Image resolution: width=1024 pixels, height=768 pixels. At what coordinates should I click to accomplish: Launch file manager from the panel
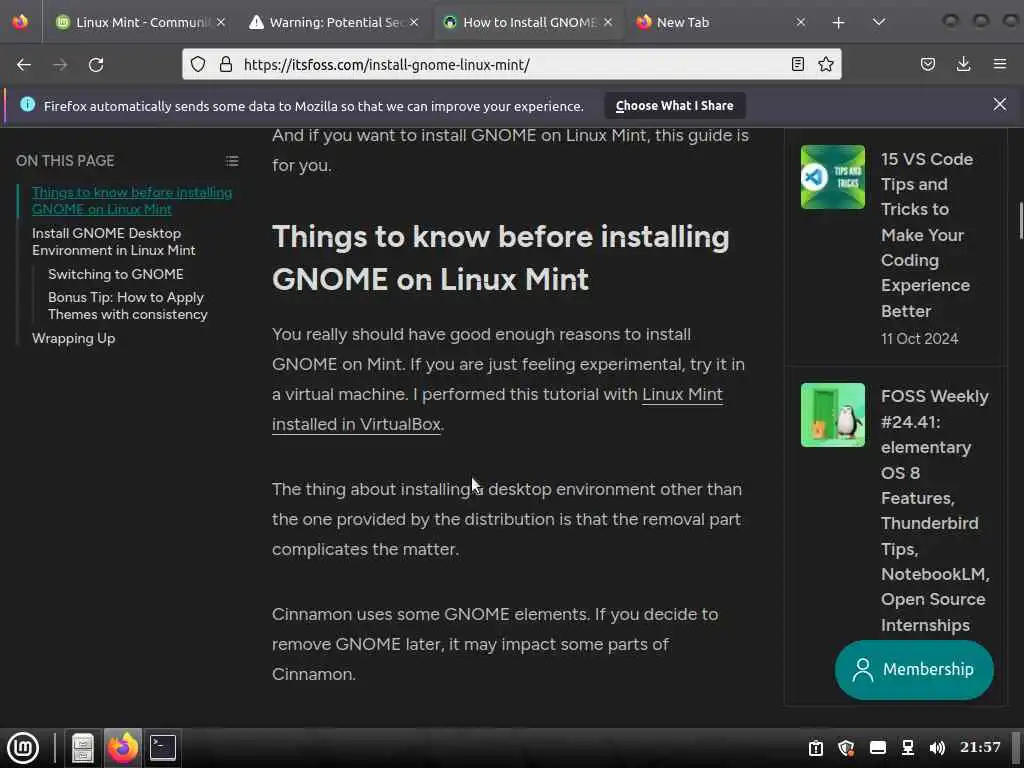point(83,748)
